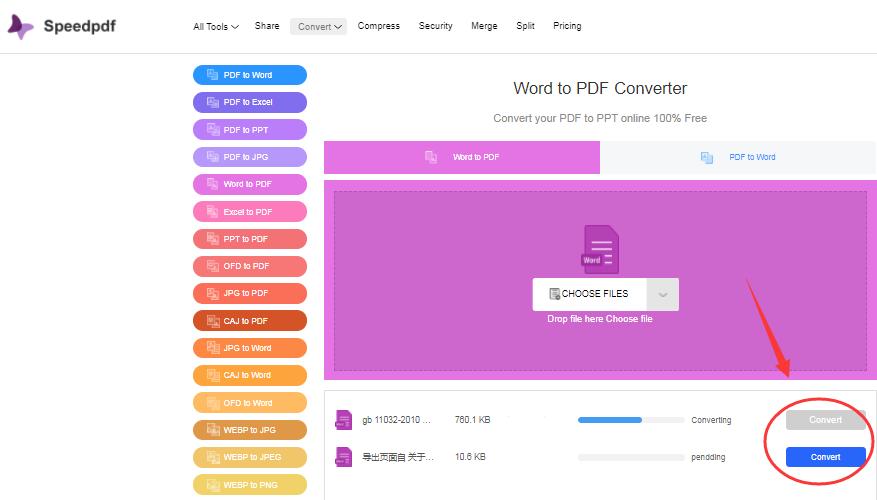Image resolution: width=877 pixels, height=500 pixels.
Task: Click the Drop file here Choose file link
Action: (x=600, y=319)
